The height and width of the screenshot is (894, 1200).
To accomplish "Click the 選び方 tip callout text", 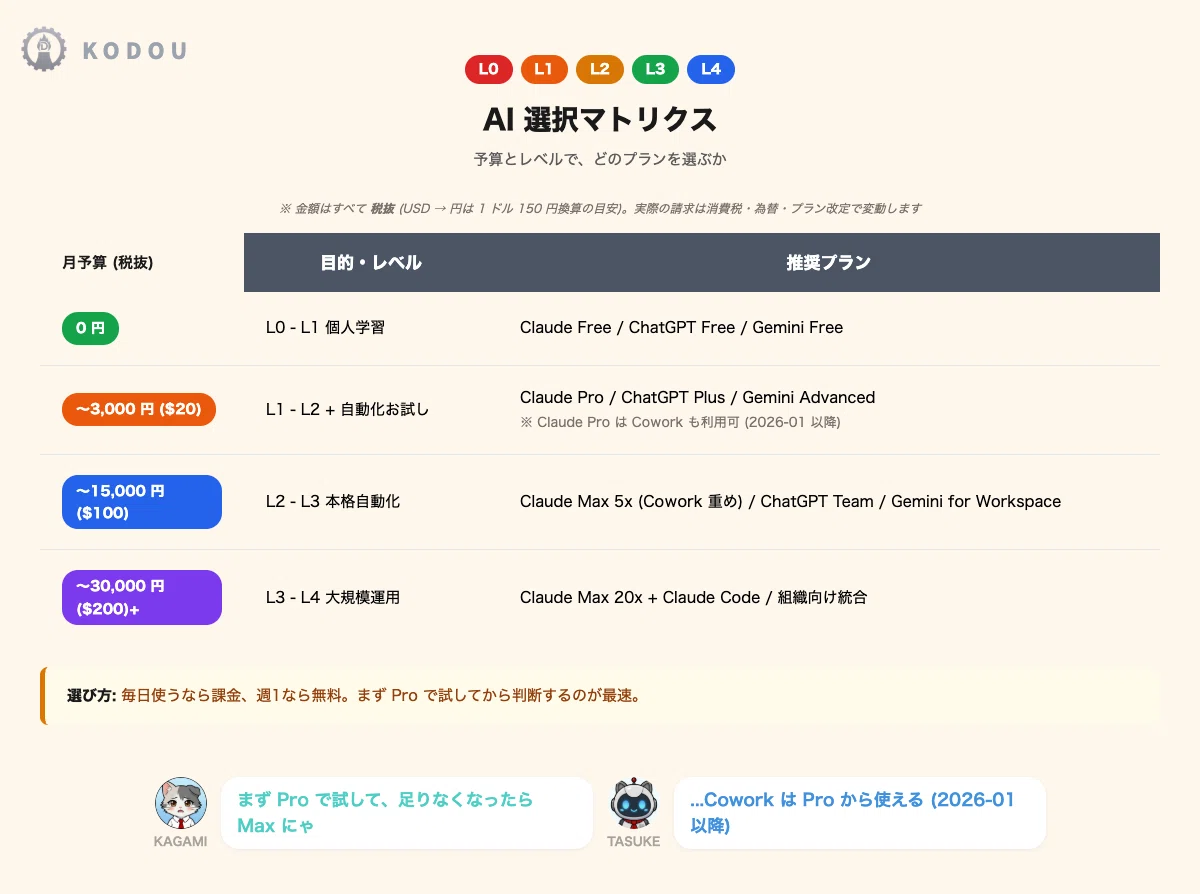I will [x=353, y=695].
